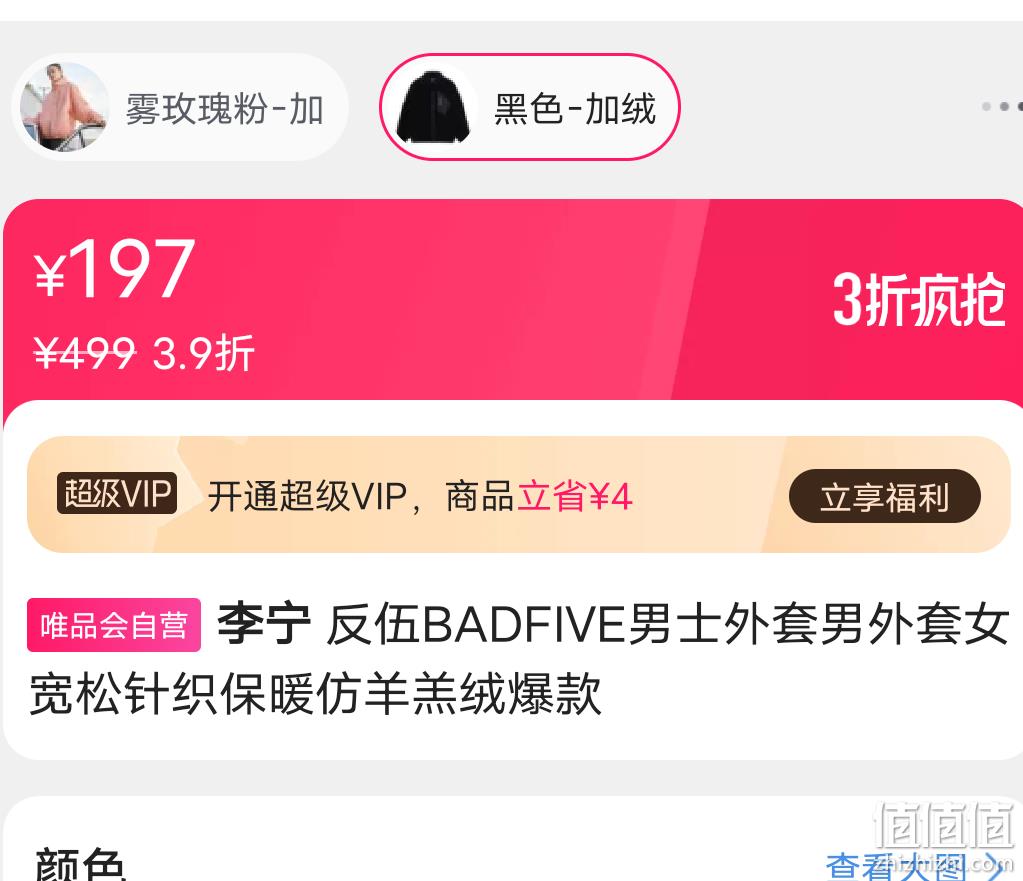This screenshot has width=1023, height=881.
Task: Click the 3.9折 discount label
Action: point(203,354)
